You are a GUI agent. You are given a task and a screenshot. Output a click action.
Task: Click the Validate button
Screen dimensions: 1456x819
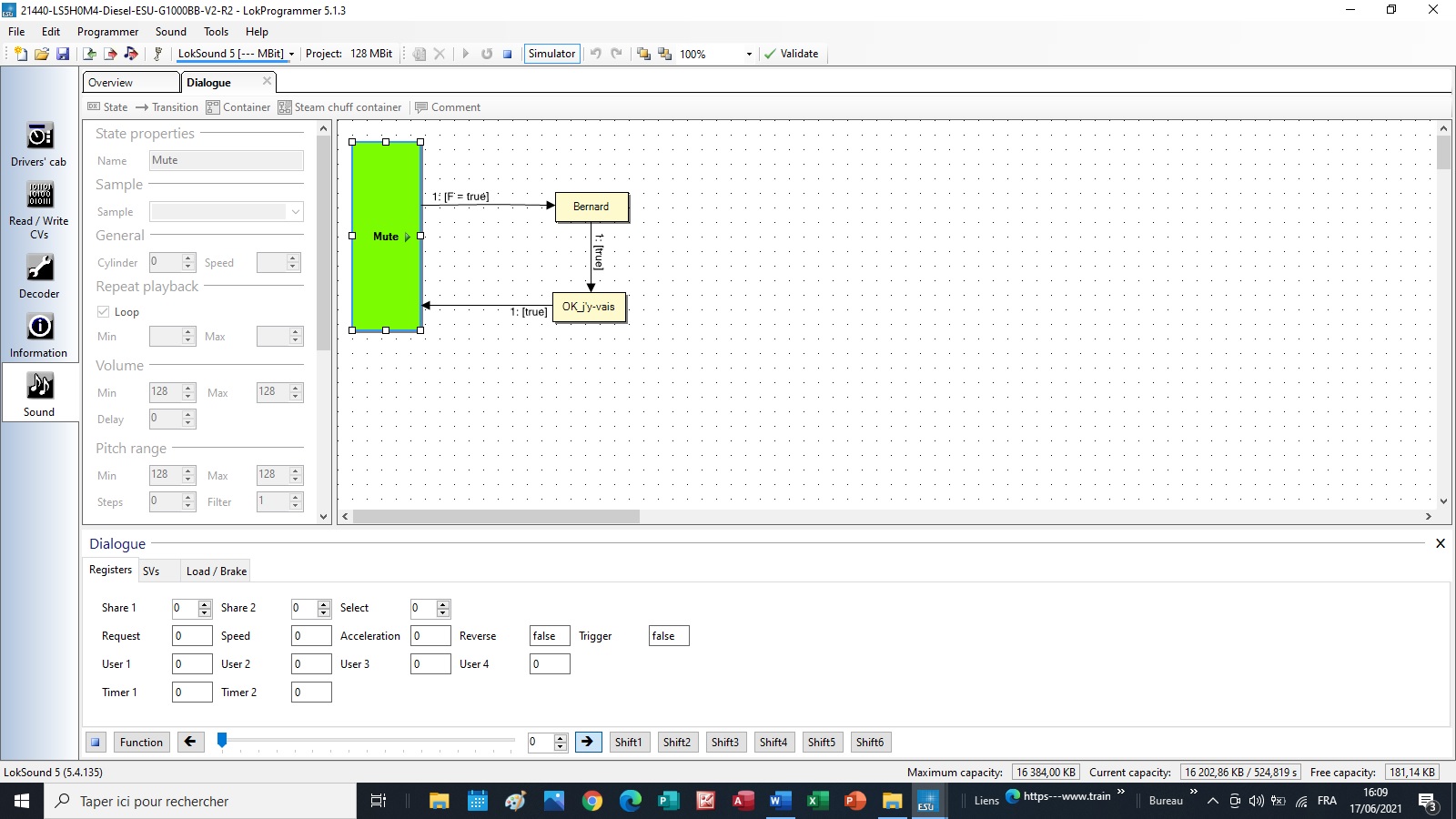click(x=791, y=54)
